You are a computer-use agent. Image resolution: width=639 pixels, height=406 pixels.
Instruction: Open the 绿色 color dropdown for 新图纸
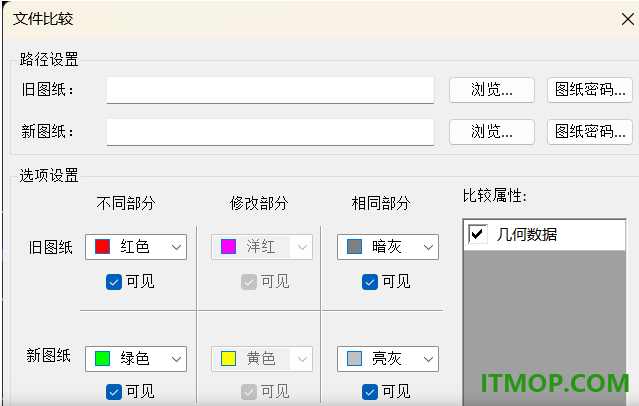pos(136,359)
